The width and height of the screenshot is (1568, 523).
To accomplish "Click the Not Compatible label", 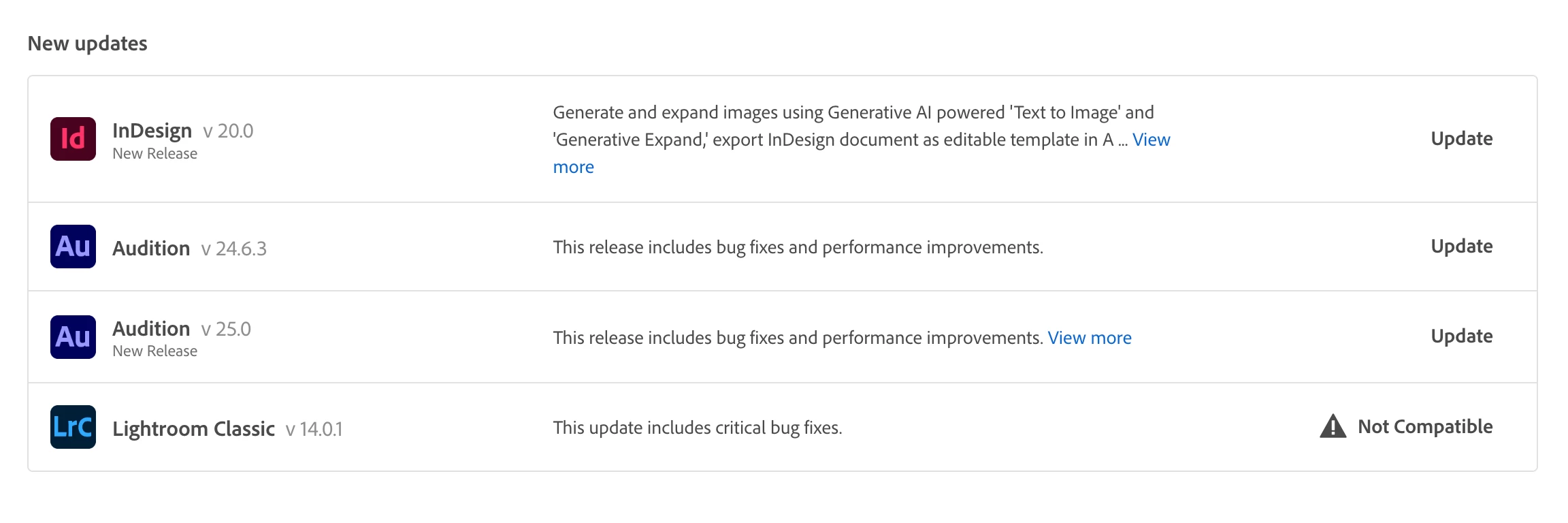I will coord(1425,427).
